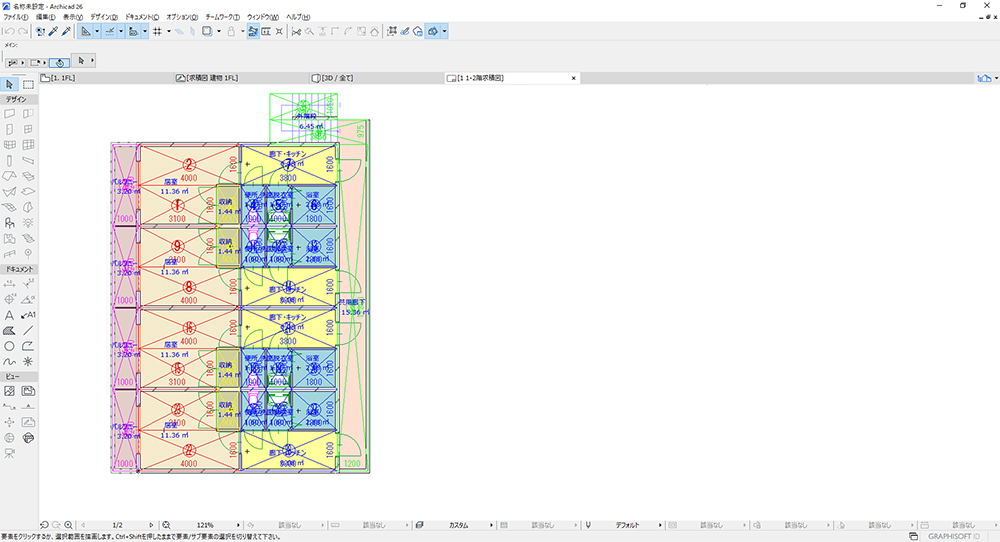
Task: Toggle Guide Lines button in toolbar
Action: click(x=86, y=31)
